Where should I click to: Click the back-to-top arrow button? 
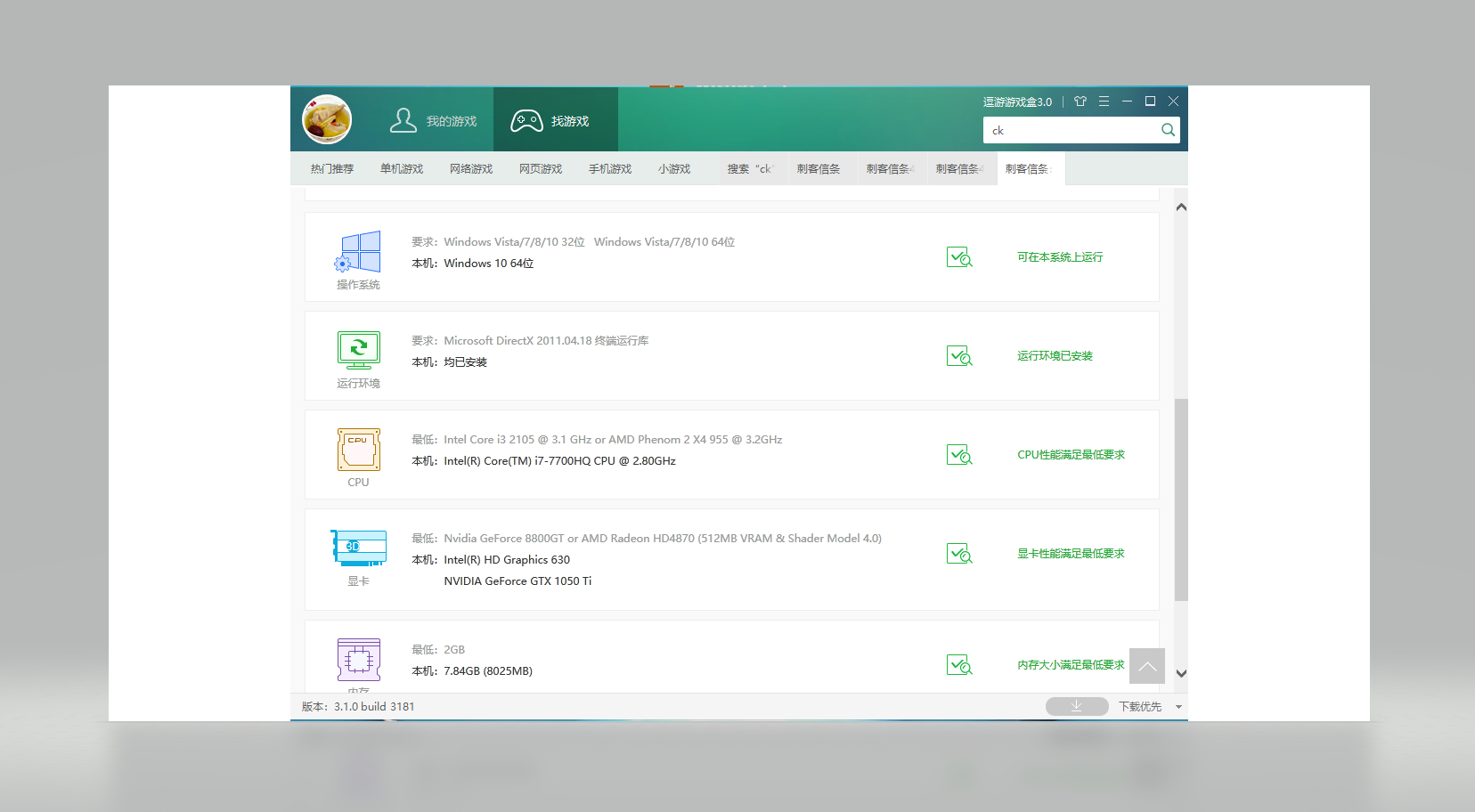click(x=1147, y=666)
